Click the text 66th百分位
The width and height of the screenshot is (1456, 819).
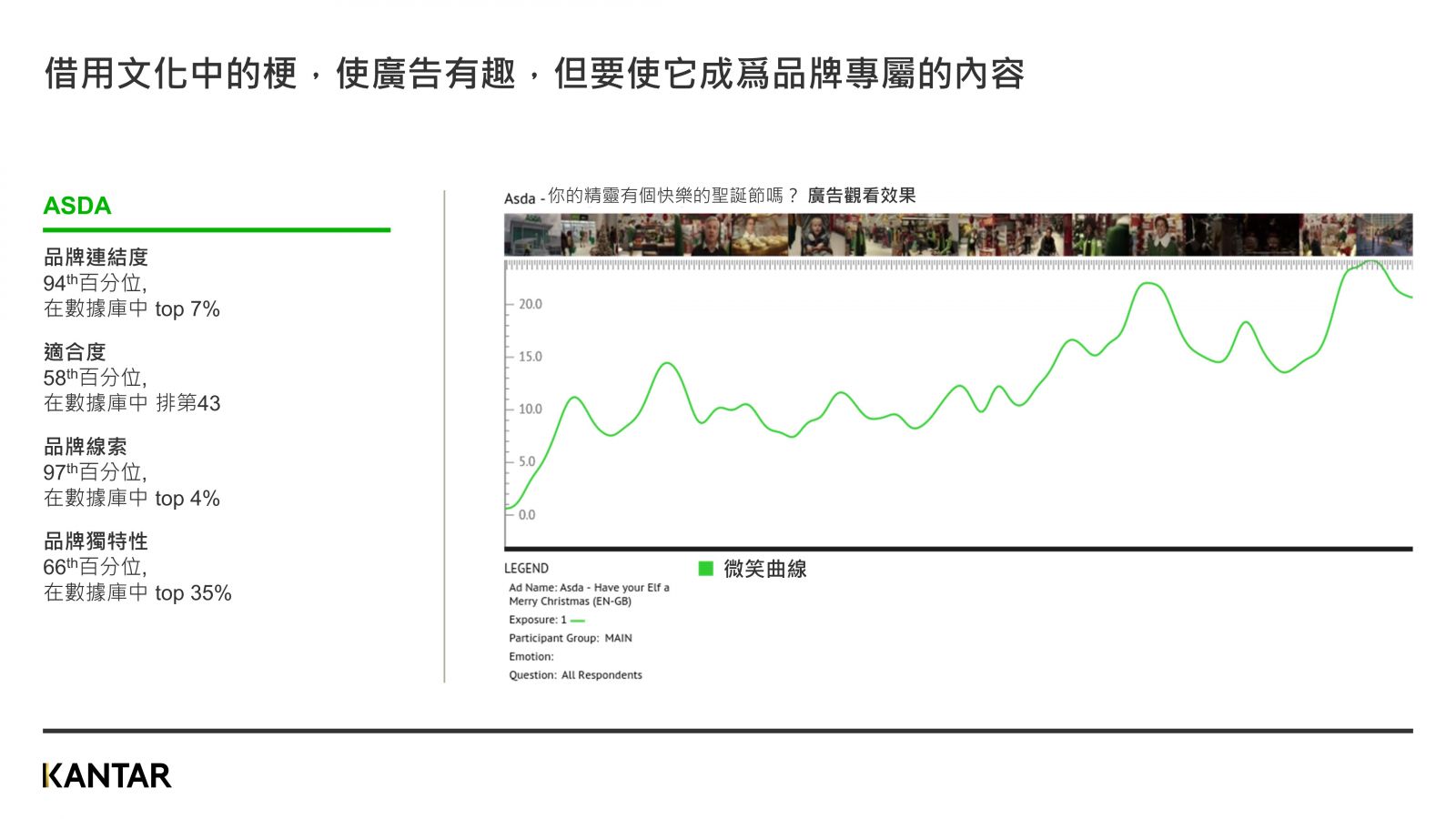click(95, 567)
